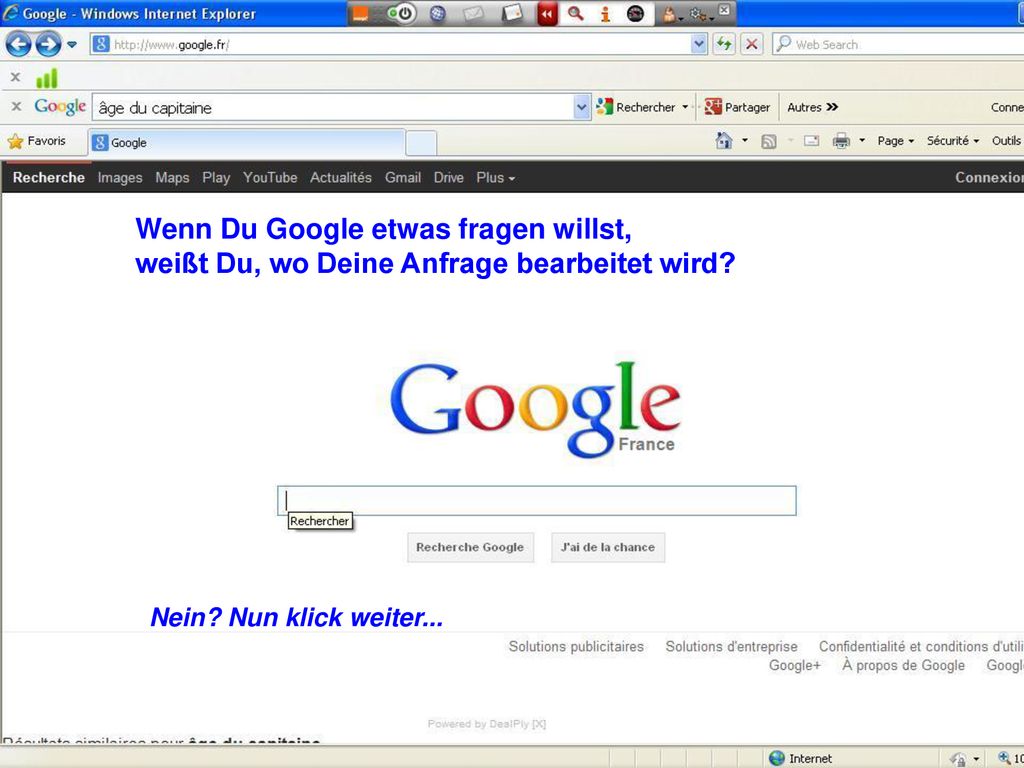Expand the address bar URL dropdown
1024x768 pixels.
click(699, 44)
